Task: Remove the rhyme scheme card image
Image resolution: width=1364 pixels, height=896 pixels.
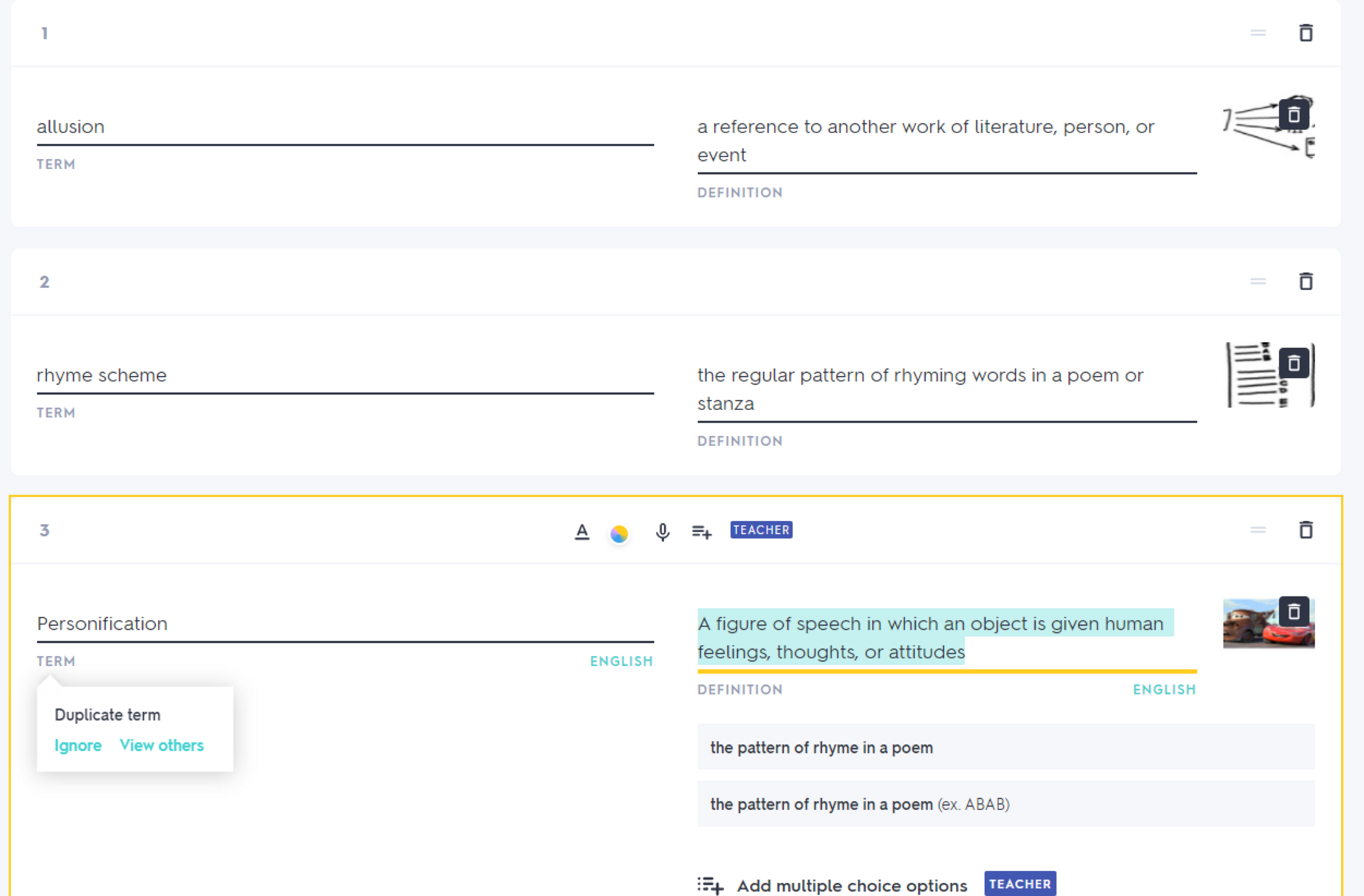Action: point(1293,363)
